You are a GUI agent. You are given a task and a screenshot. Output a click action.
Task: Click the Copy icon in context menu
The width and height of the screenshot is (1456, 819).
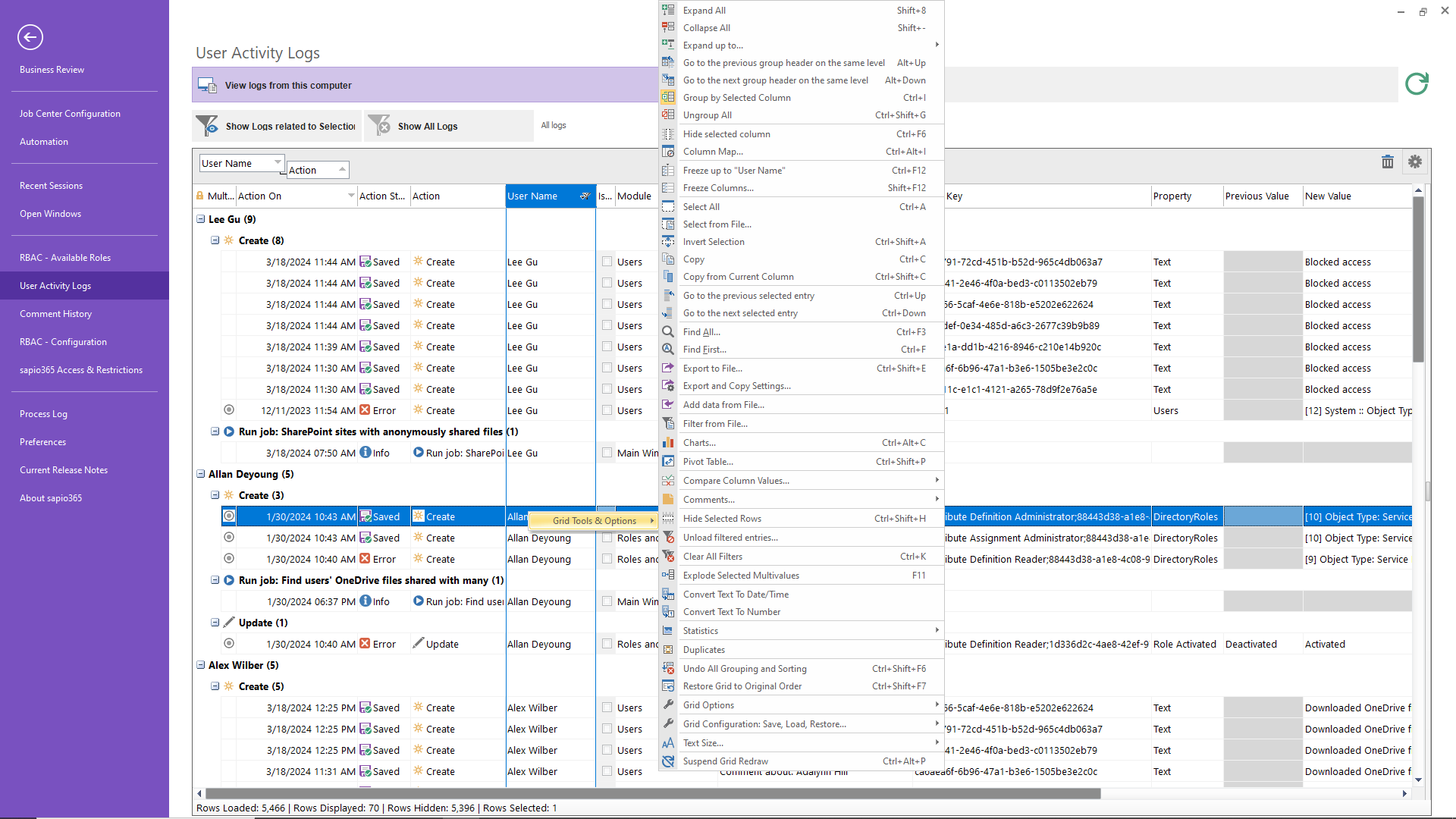point(668,259)
